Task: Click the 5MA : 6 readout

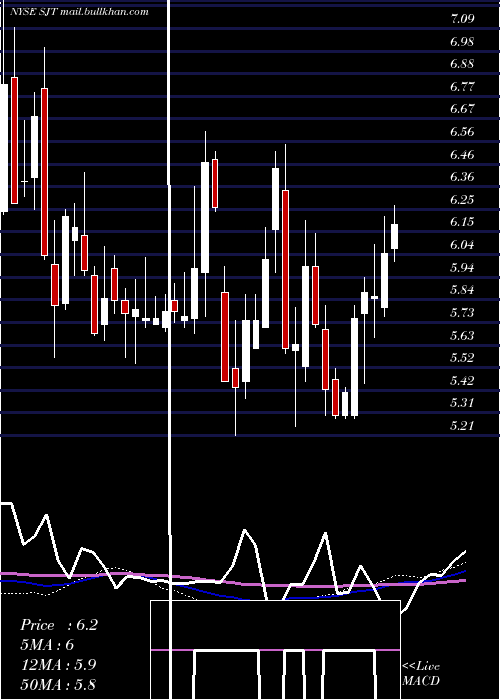Action: [x=47, y=645]
